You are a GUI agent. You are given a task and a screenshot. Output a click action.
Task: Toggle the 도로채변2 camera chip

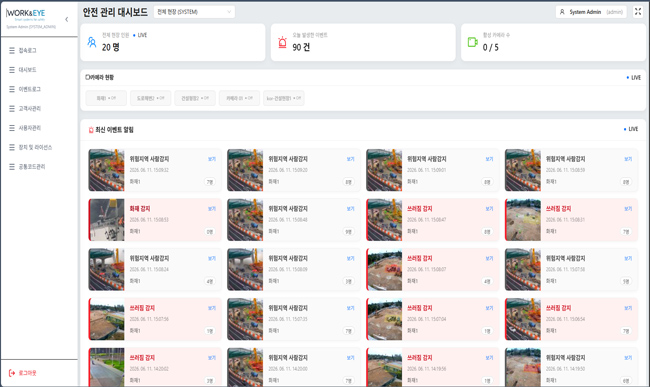tap(150, 98)
